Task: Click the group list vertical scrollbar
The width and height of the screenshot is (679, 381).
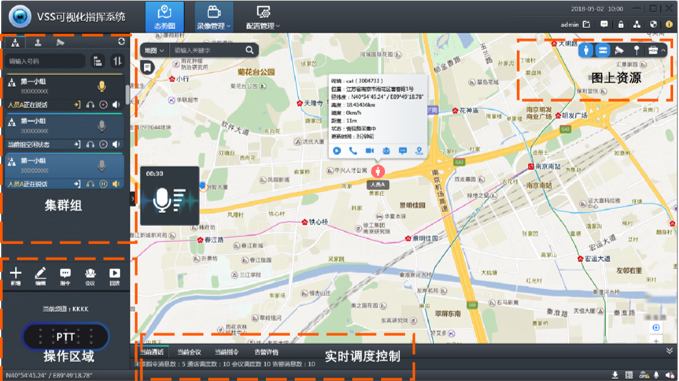Action: click(x=127, y=94)
